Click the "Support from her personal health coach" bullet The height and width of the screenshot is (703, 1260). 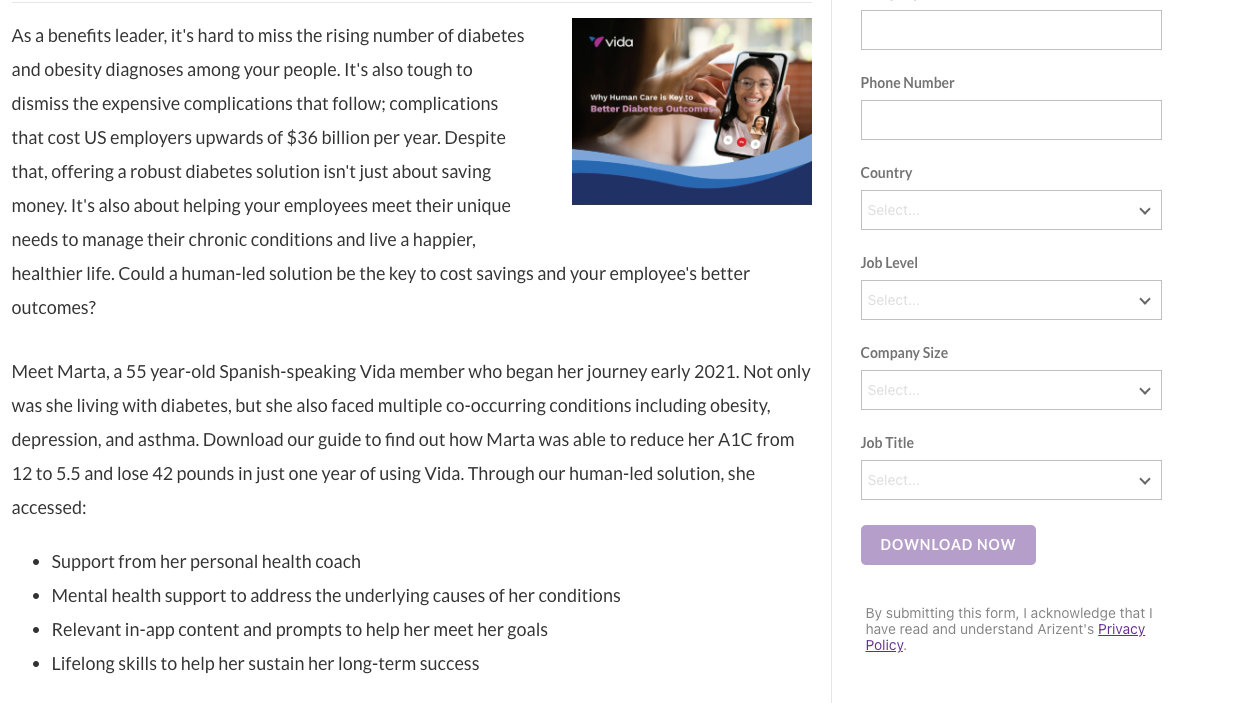[x=206, y=562]
